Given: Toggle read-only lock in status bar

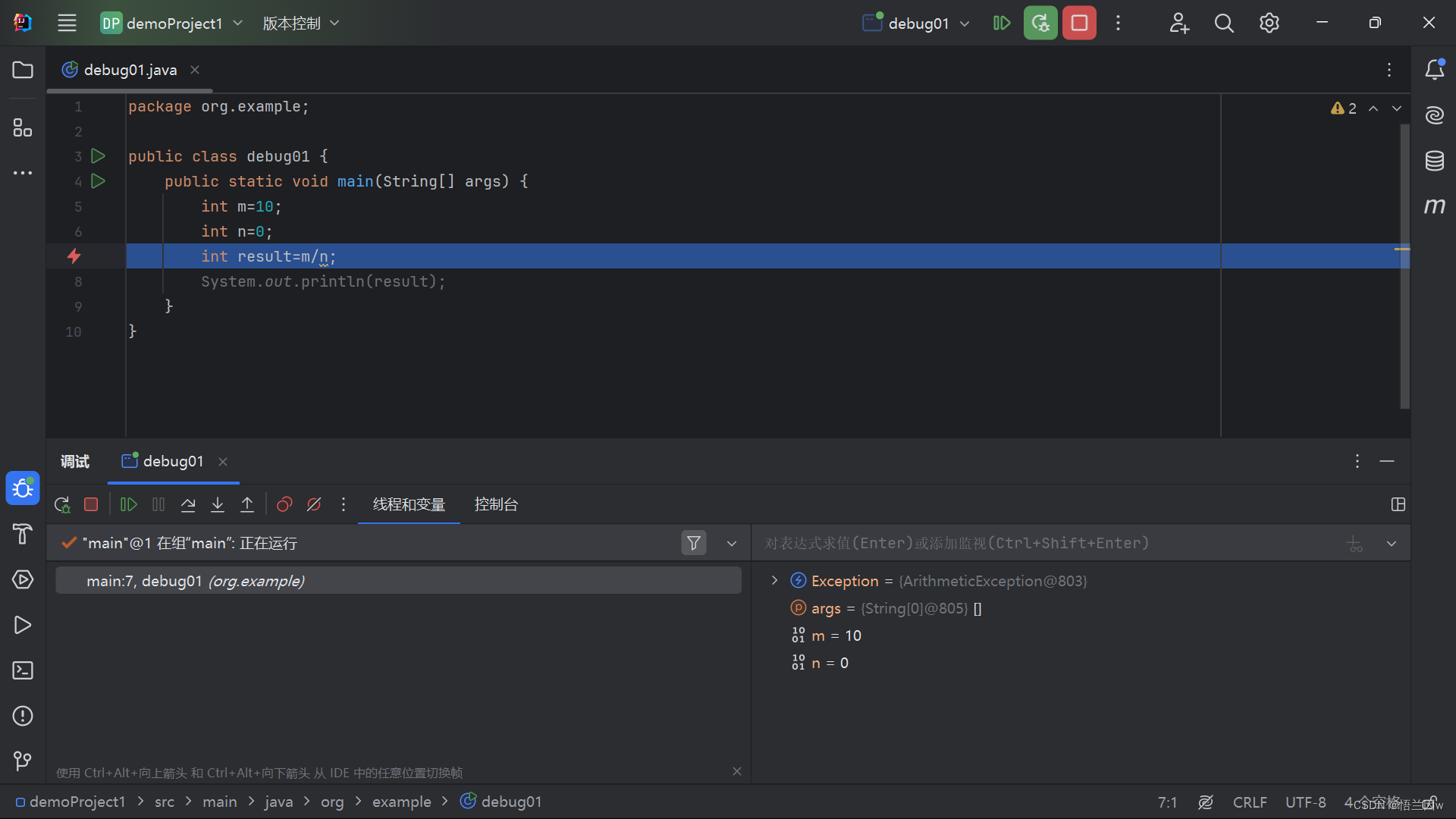Looking at the screenshot, I should click(1430, 802).
